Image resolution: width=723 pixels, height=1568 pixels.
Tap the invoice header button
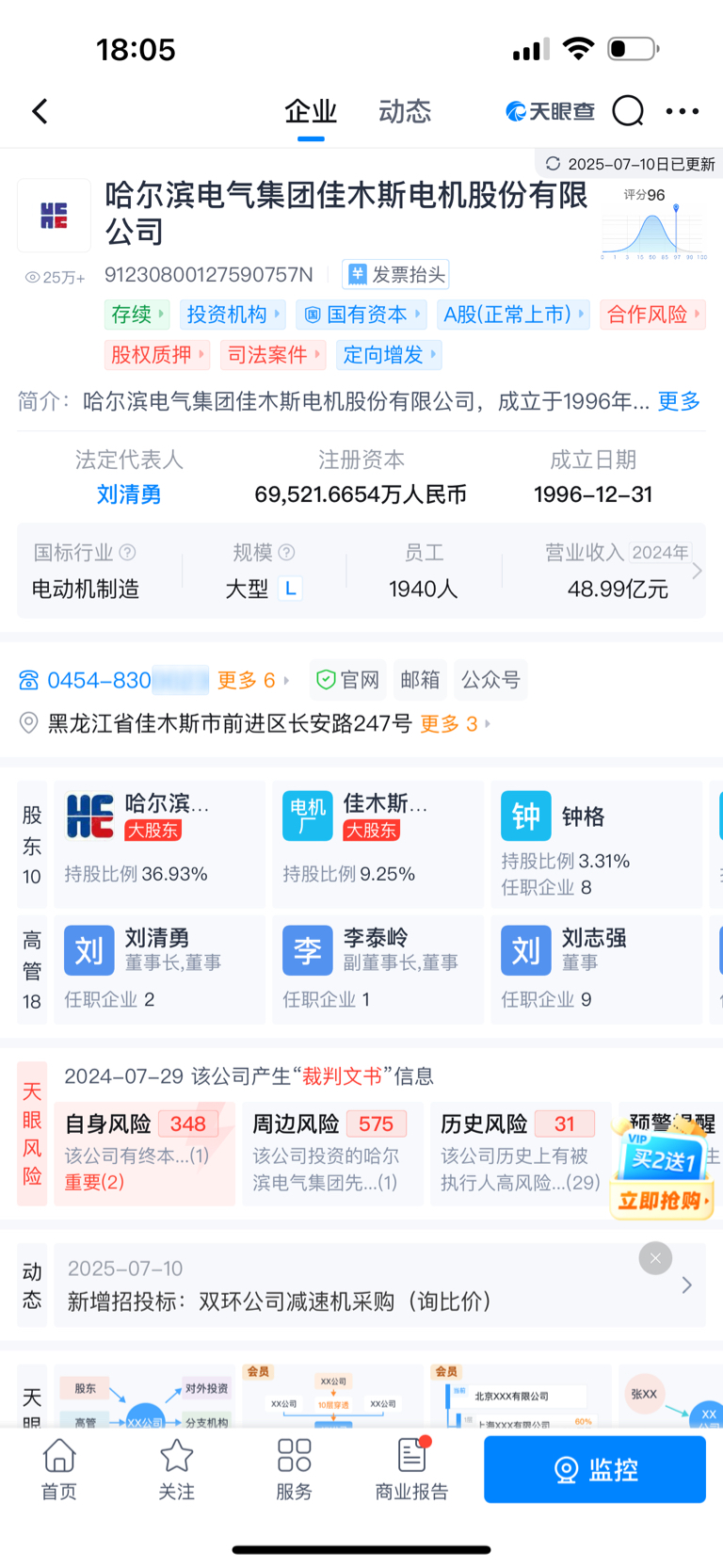pyautogui.click(x=395, y=274)
